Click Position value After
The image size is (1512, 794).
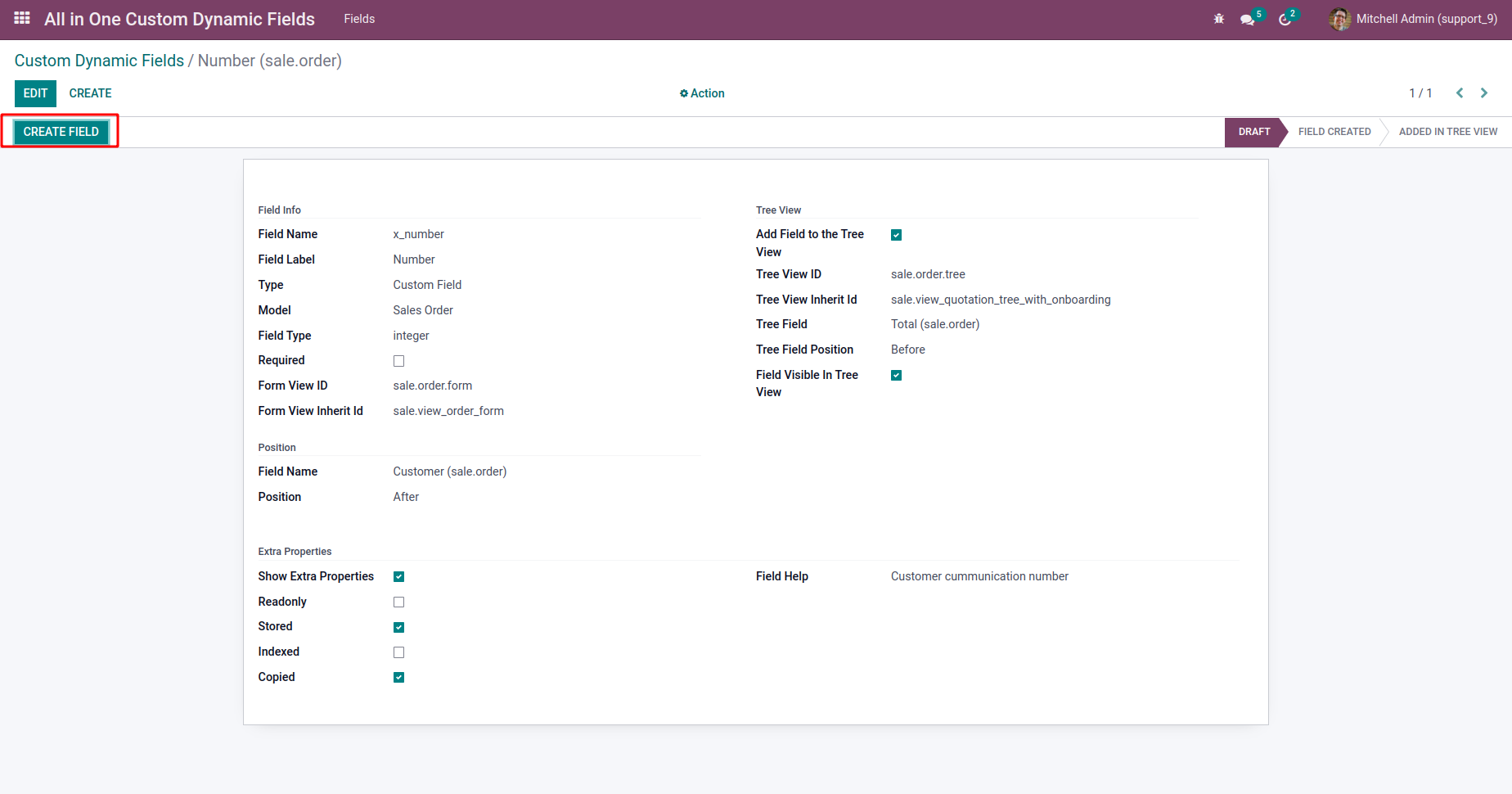(406, 497)
